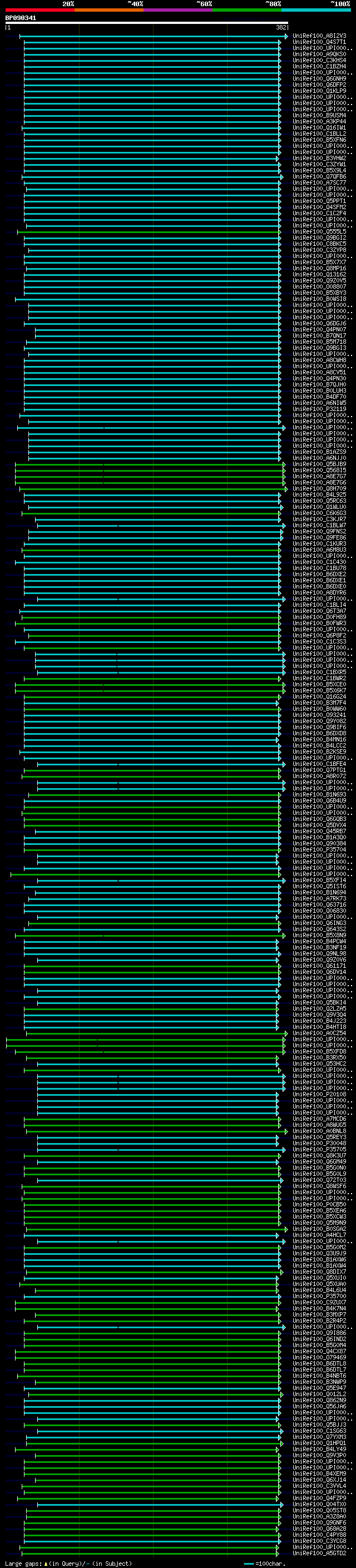The width and height of the screenshot is (356, 1568).
Task: Click label UniRef100_Q13162
Action: click(x=319, y=275)
